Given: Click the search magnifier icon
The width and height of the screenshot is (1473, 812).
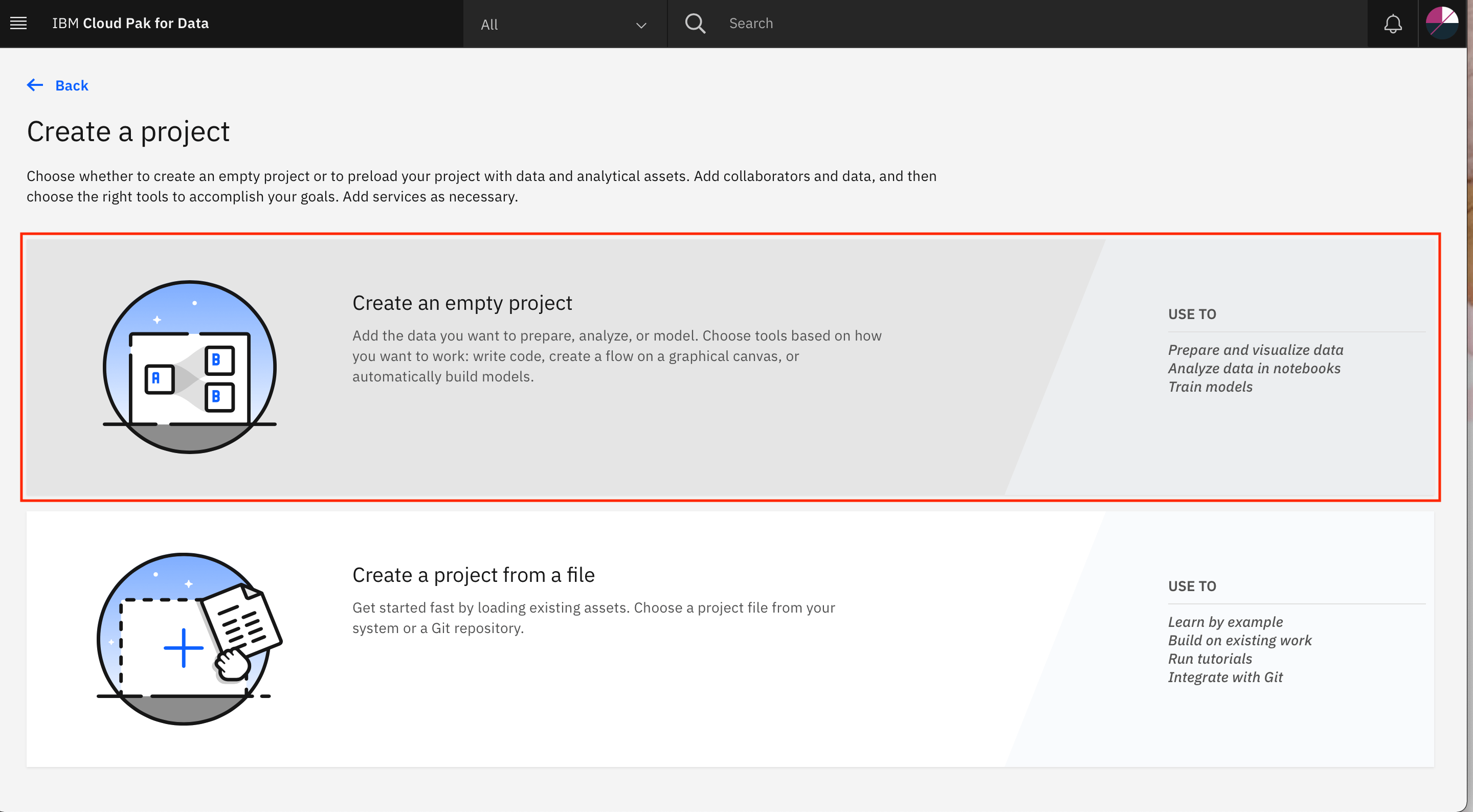Looking at the screenshot, I should [695, 24].
